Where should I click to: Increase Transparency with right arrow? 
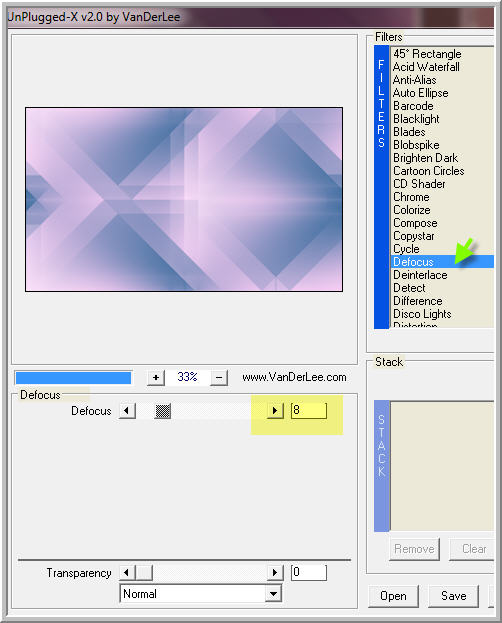(x=275, y=573)
